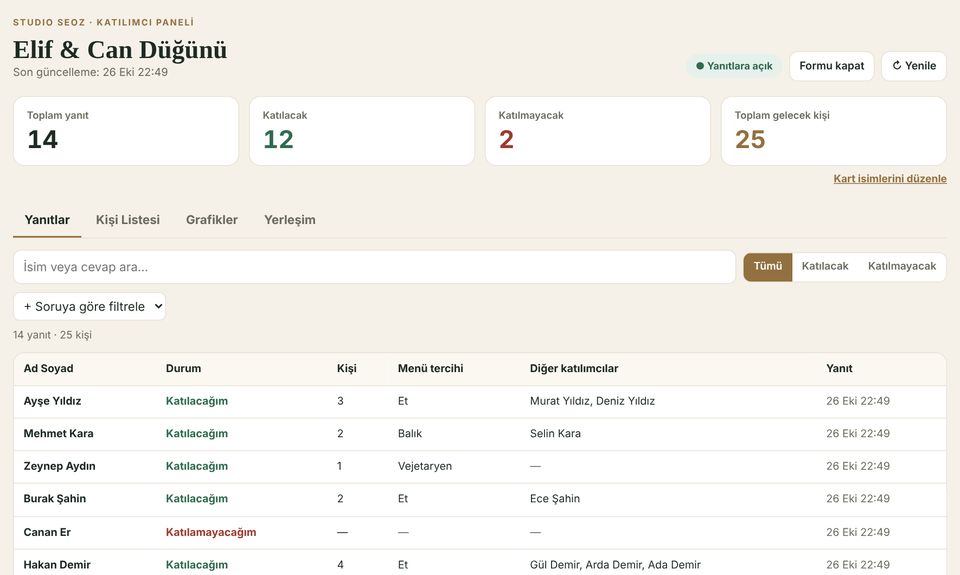Click the Yanıtlara açık status badge
The height and width of the screenshot is (575, 960).
click(734, 66)
